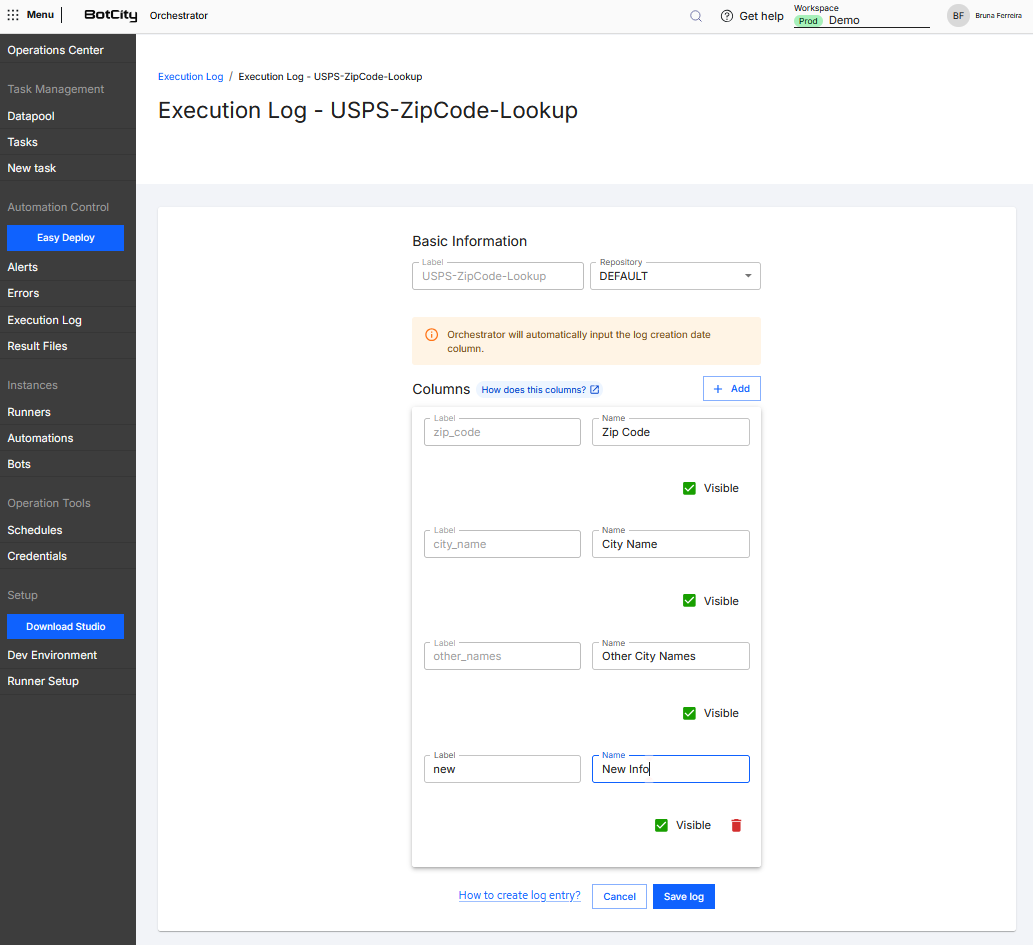Click the Download Studio button

point(65,627)
